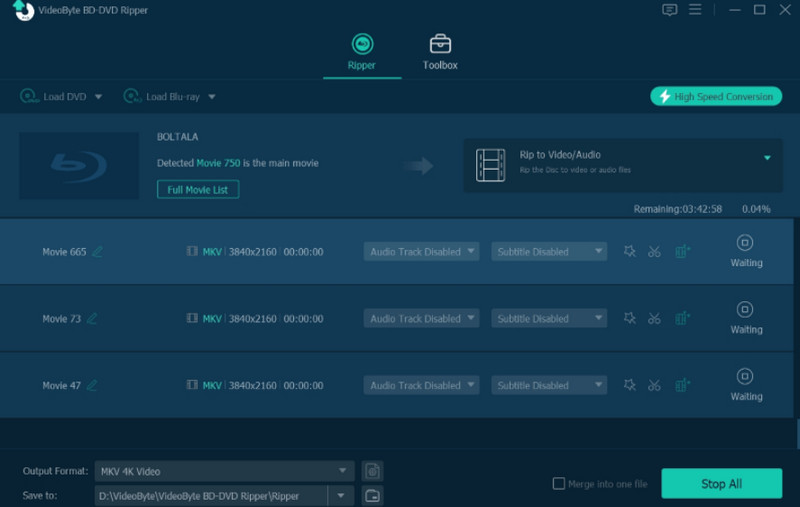Stop the Movie 665 waiting task
The height and width of the screenshot is (507, 800).
click(x=745, y=243)
